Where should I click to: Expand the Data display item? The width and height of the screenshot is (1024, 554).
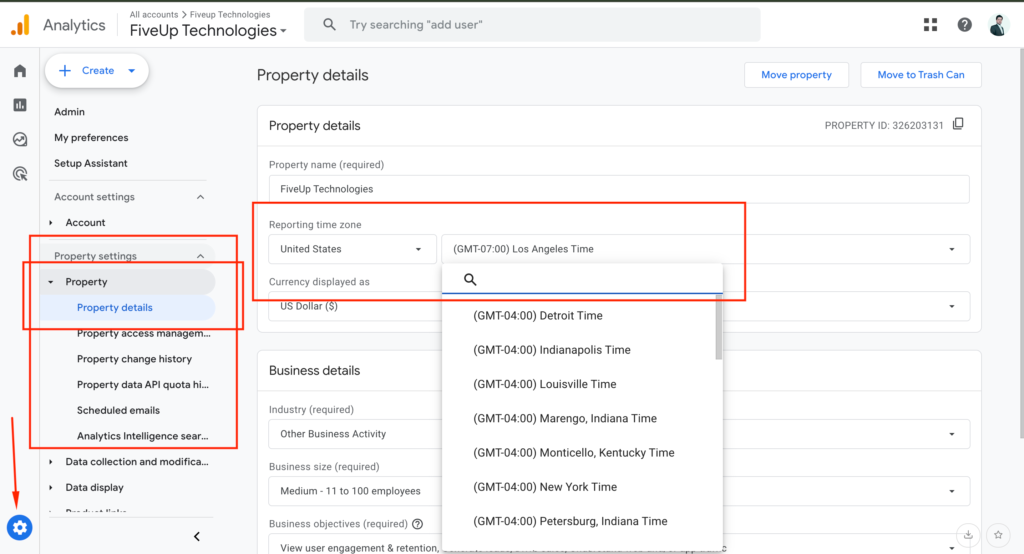click(x=51, y=487)
